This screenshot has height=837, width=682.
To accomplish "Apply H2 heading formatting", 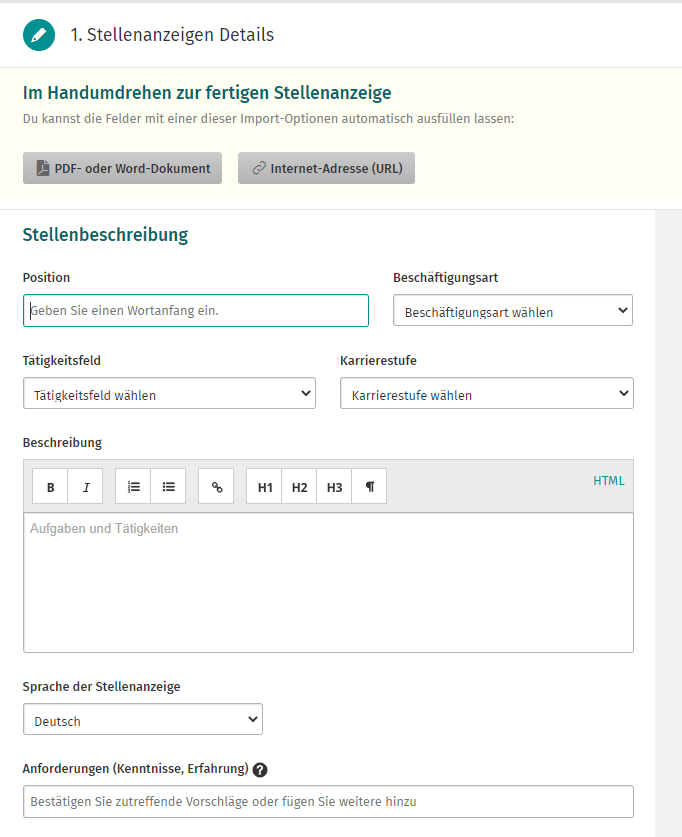I will click(299, 486).
